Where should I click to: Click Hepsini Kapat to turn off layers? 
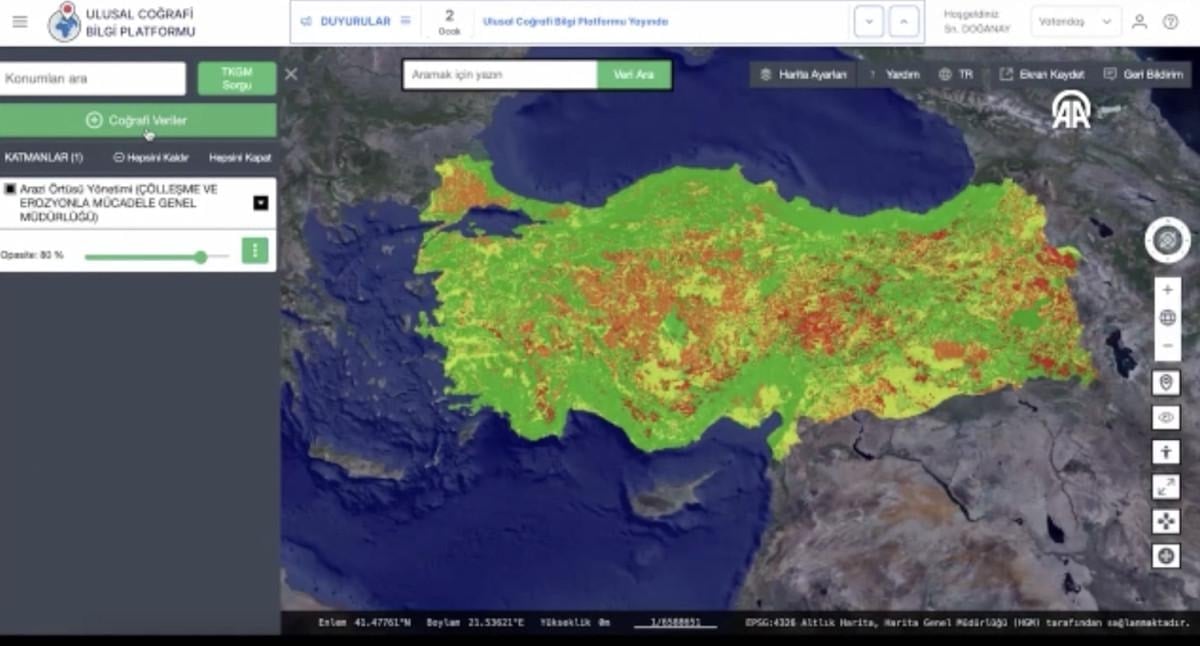pyautogui.click(x=240, y=158)
